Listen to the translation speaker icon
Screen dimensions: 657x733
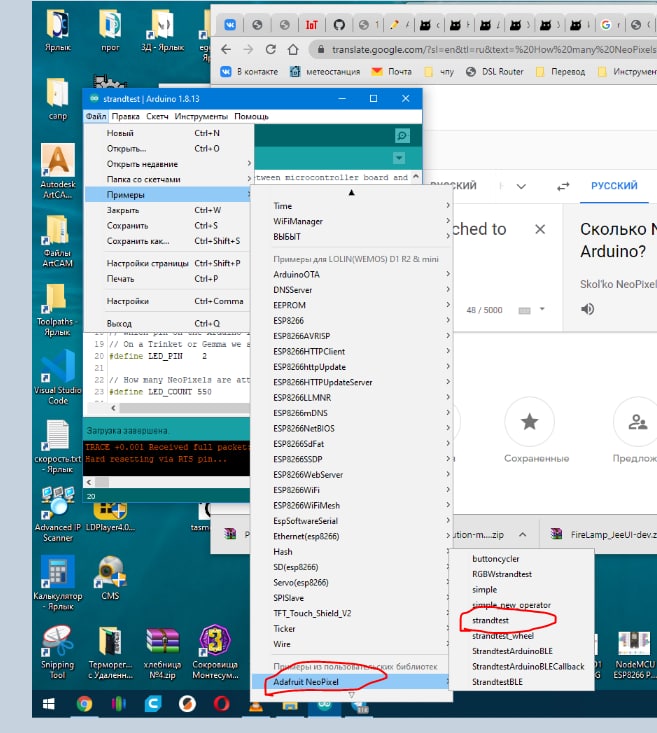coord(587,309)
